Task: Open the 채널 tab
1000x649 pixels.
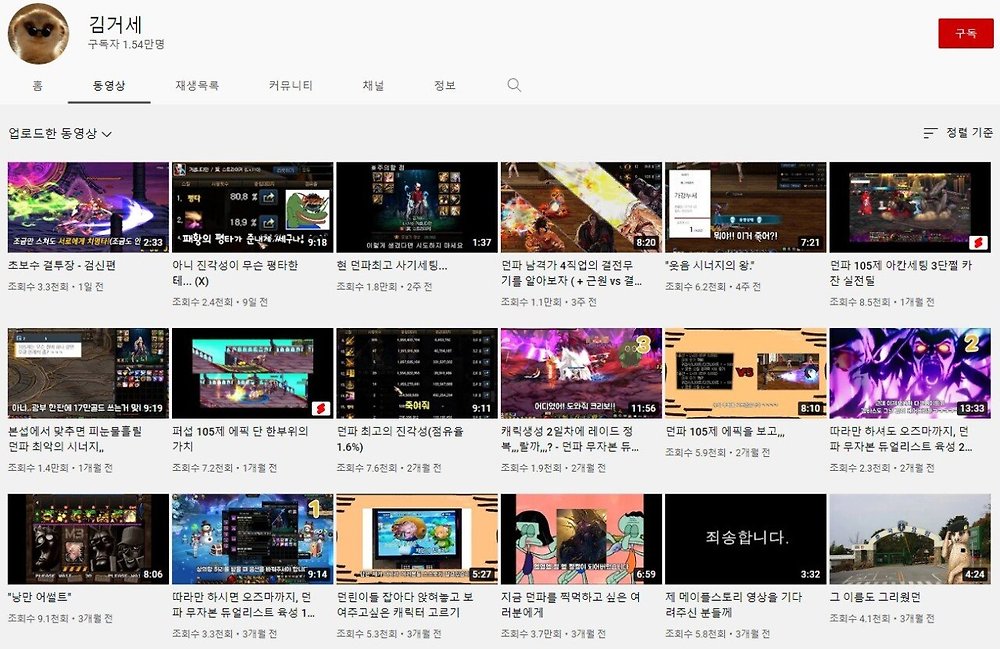Action: 374,85
